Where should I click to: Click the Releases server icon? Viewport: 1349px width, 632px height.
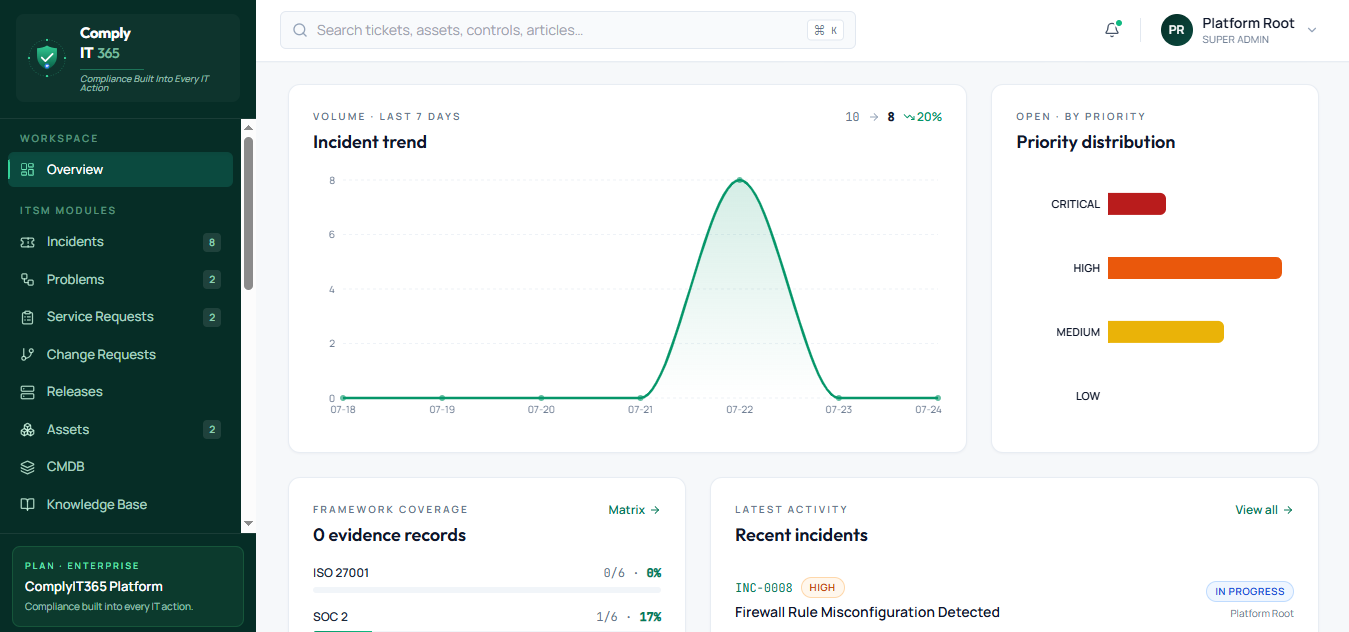point(28,392)
